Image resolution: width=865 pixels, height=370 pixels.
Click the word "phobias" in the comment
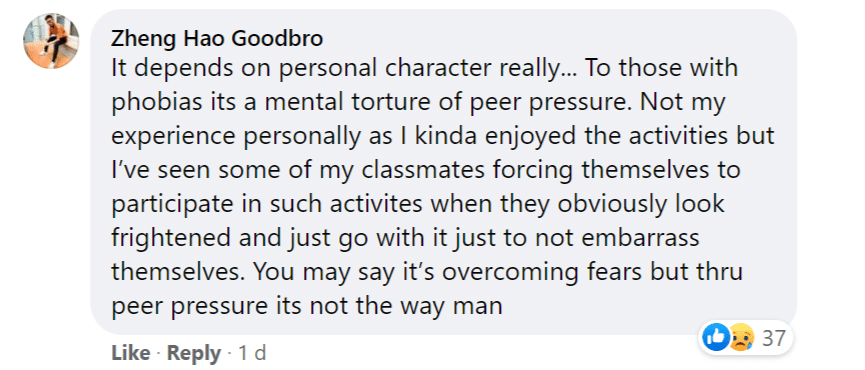tap(148, 103)
